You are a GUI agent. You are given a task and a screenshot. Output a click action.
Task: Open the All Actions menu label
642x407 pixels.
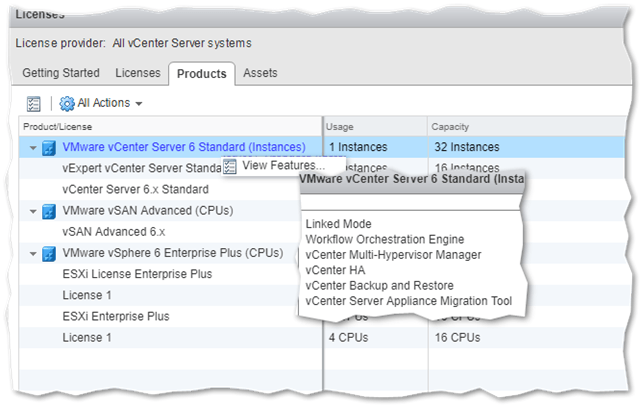pos(104,103)
